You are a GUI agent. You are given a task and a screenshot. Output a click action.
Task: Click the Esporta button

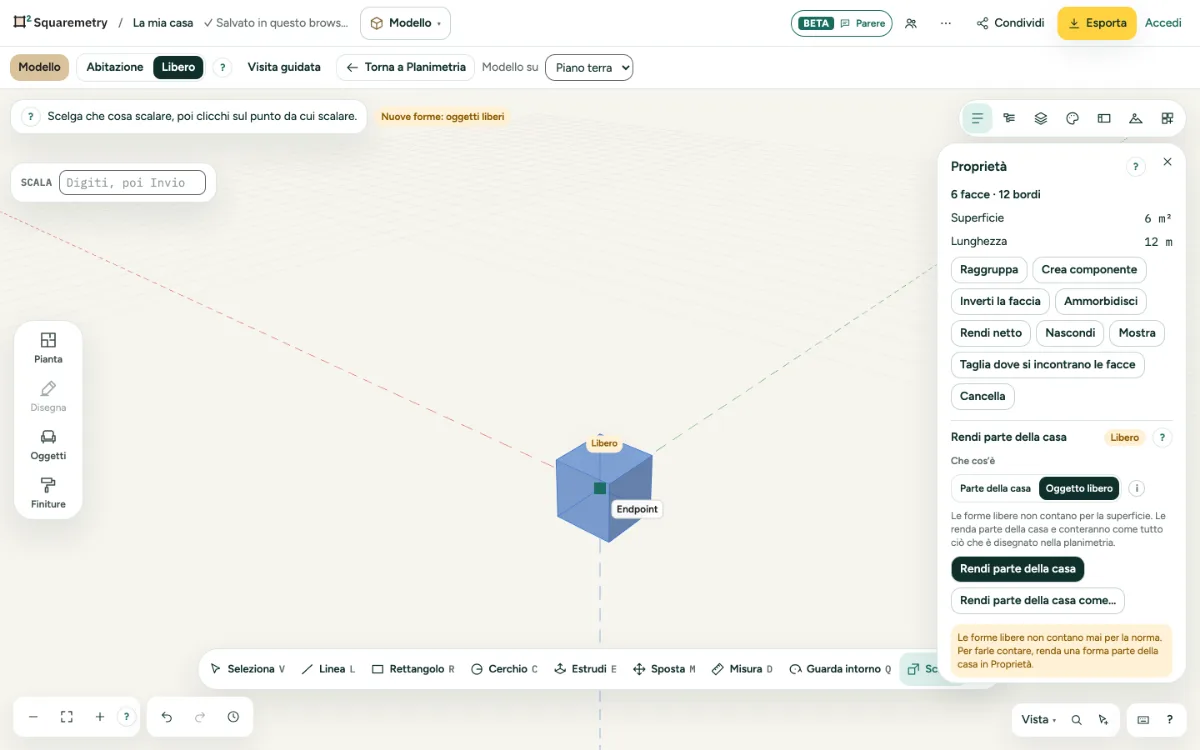coord(1097,23)
